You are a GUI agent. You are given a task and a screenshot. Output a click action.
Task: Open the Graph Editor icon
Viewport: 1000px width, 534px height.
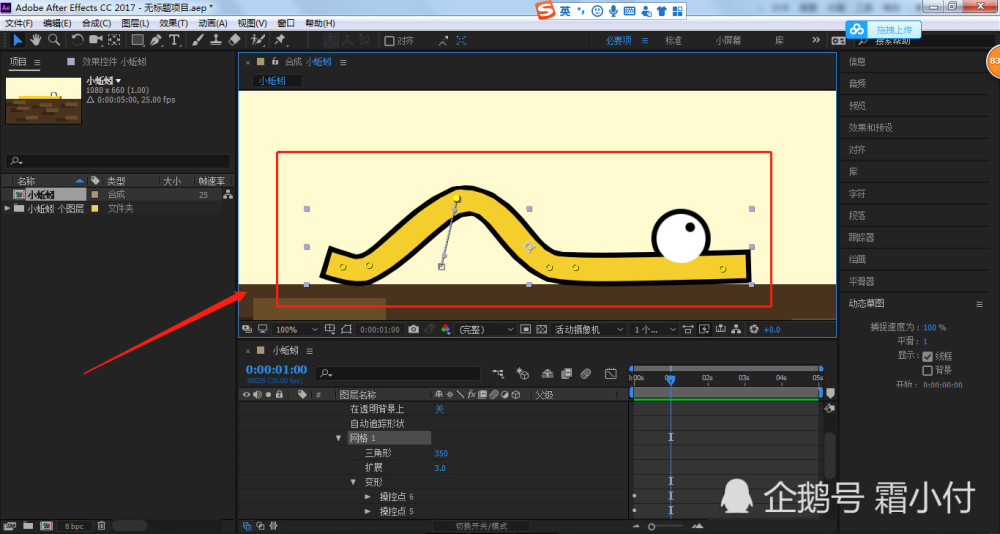[610, 373]
